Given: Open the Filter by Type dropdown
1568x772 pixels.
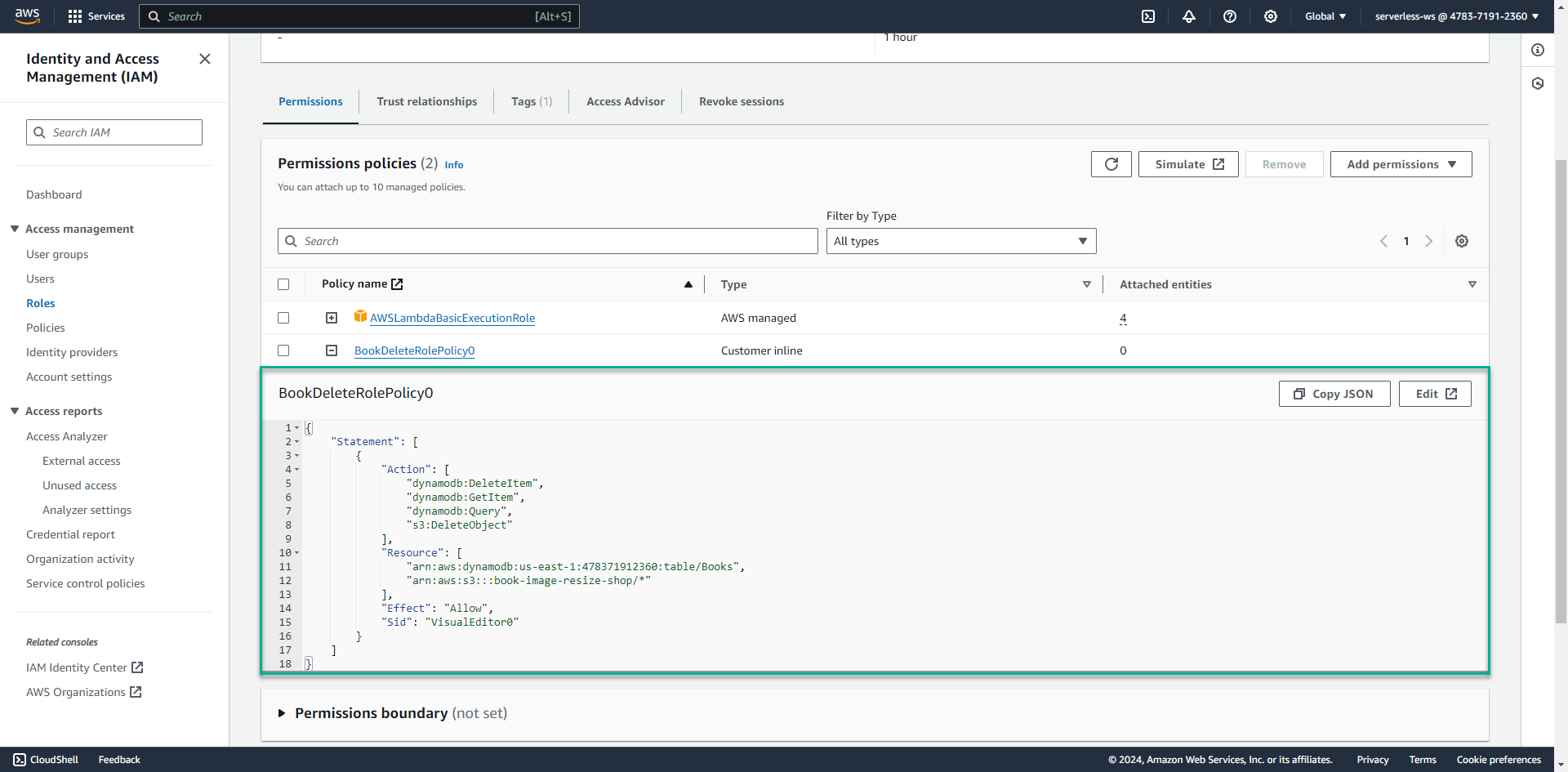Looking at the screenshot, I should tap(961, 241).
